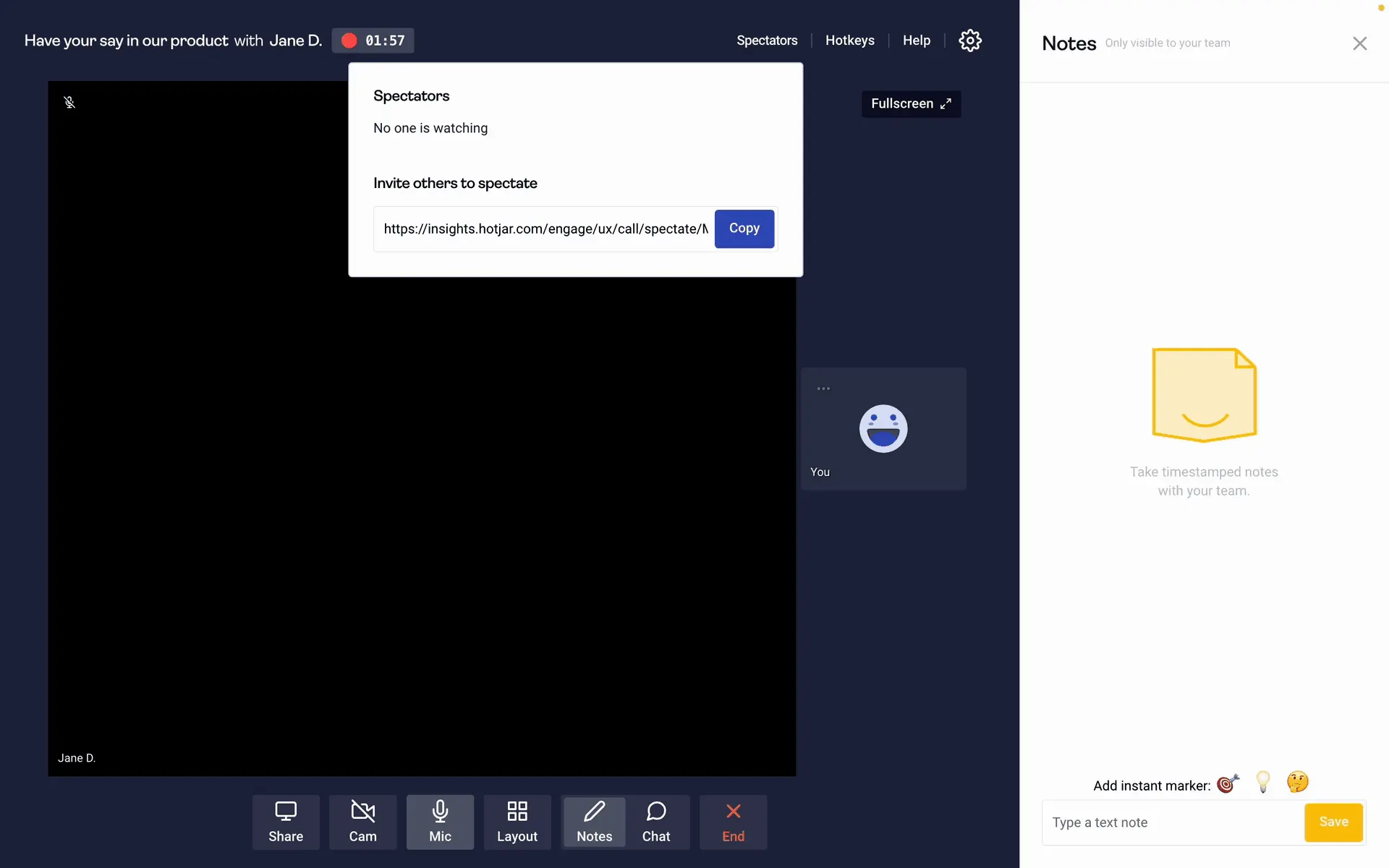The height and width of the screenshot is (868, 1389).
Task: Click the 'Type a text note' field
Action: click(1172, 822)
